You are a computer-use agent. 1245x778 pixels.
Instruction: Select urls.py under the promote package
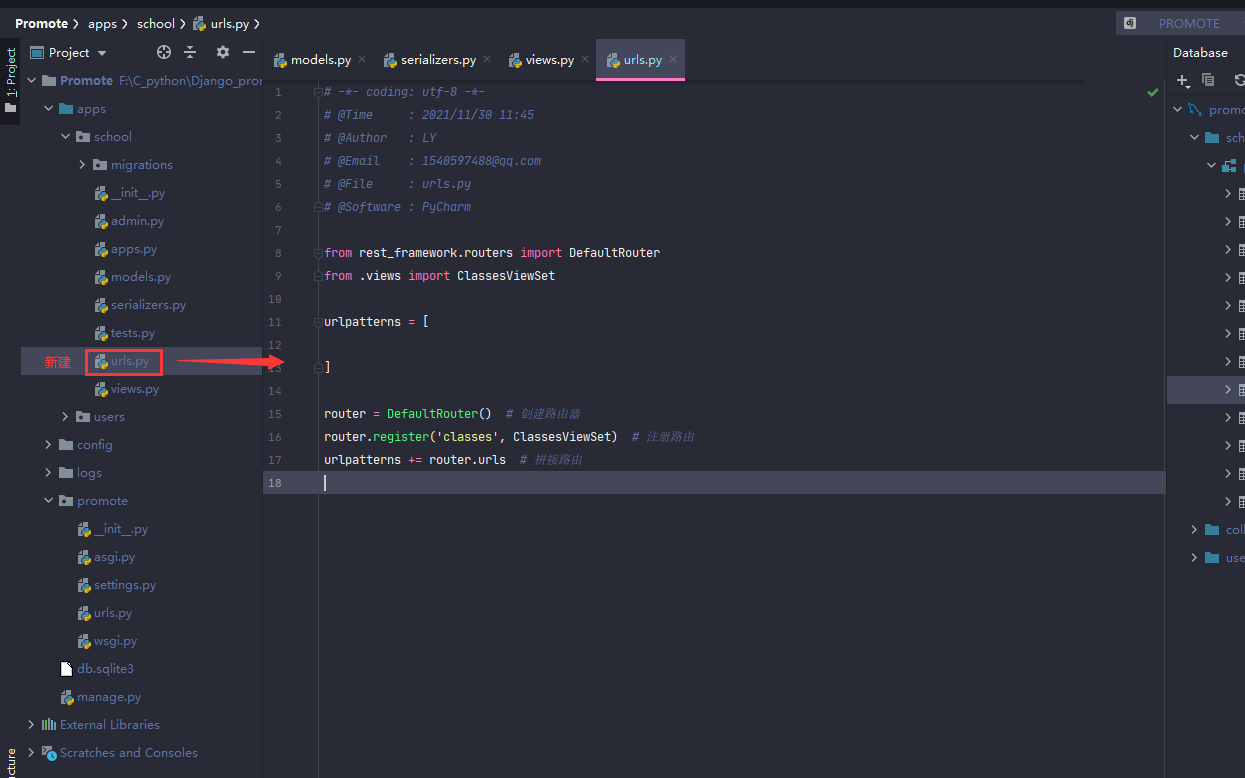(113, 613)
